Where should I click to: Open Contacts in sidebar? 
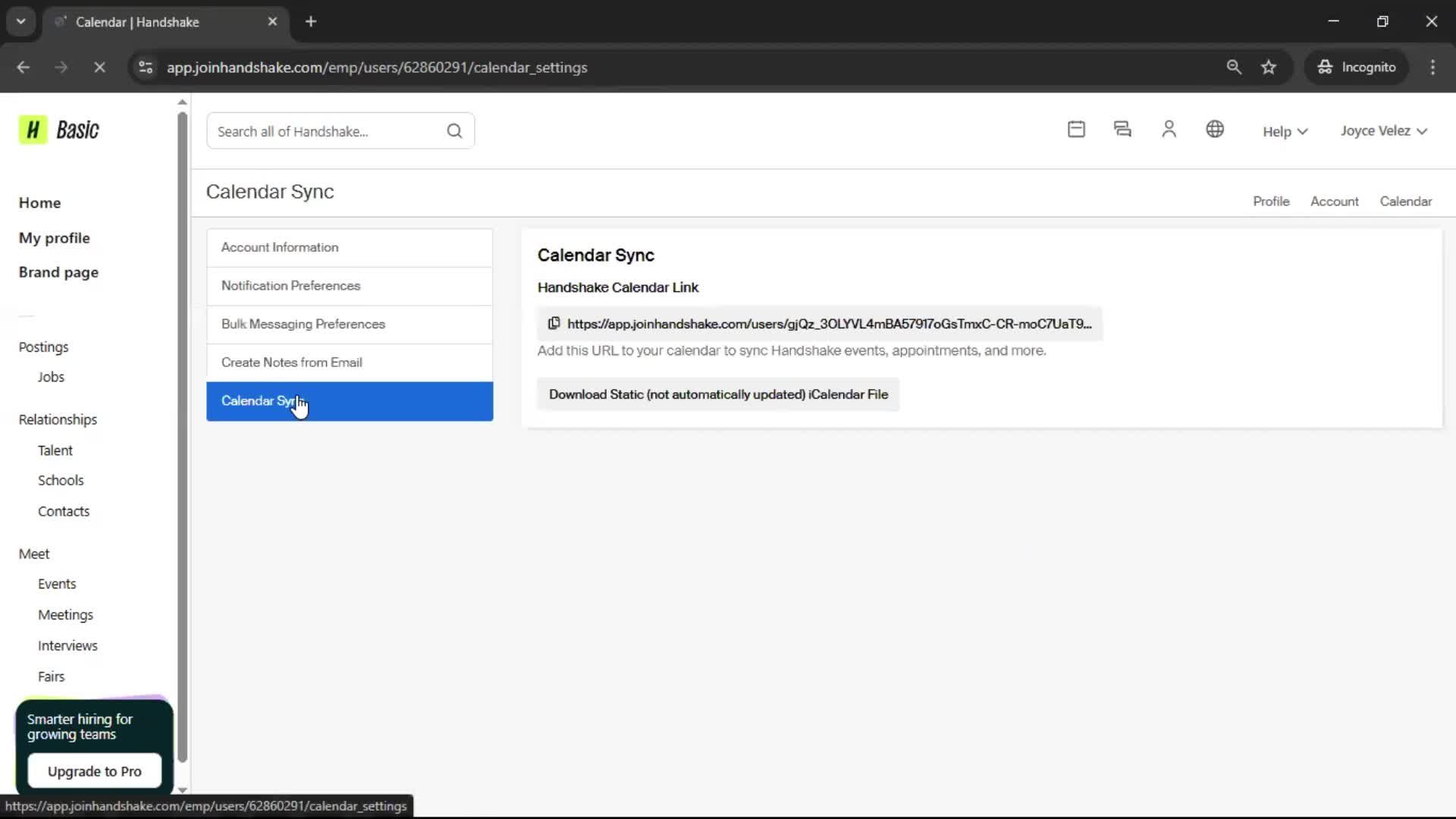[64, 512]
